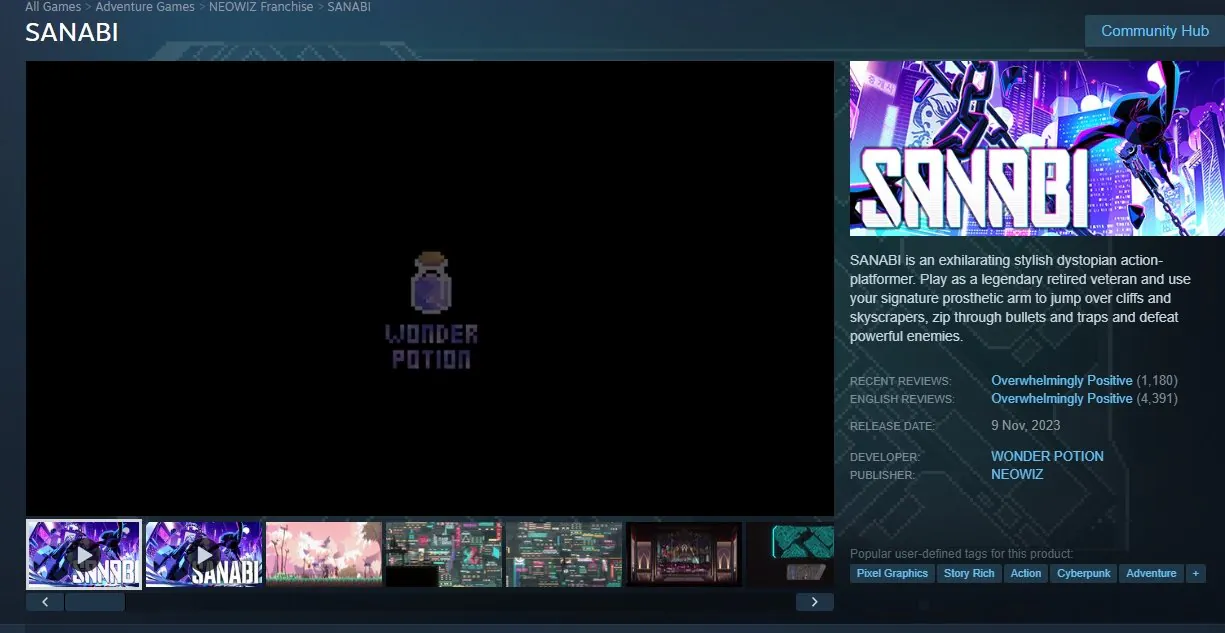Select the Pixel Graphics tag
Viewport: 1225px width, 633px height.
[892, 573]
